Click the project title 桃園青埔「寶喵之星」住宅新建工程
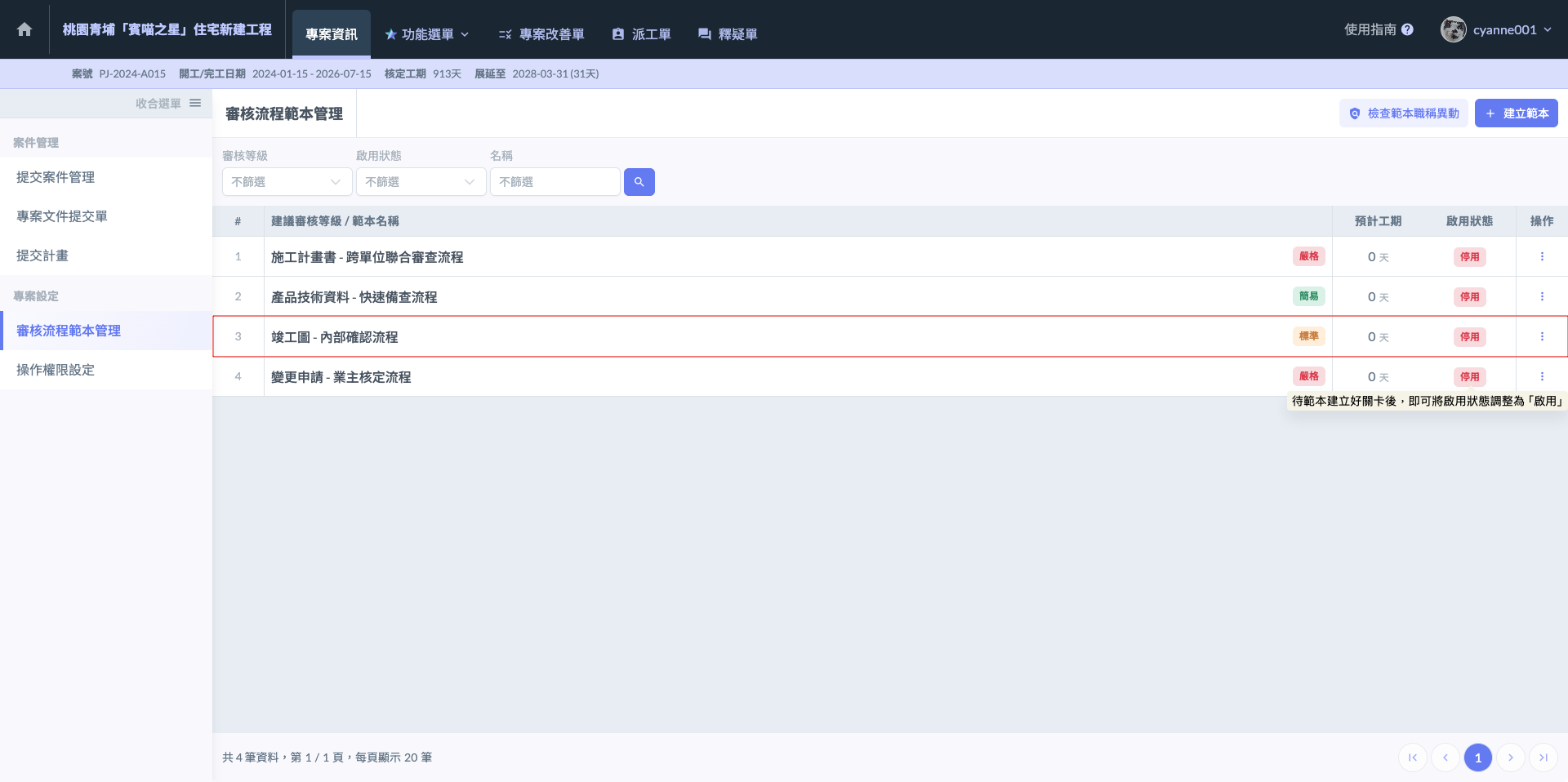This screenshot has width=1568, height=782. point(167,29)
